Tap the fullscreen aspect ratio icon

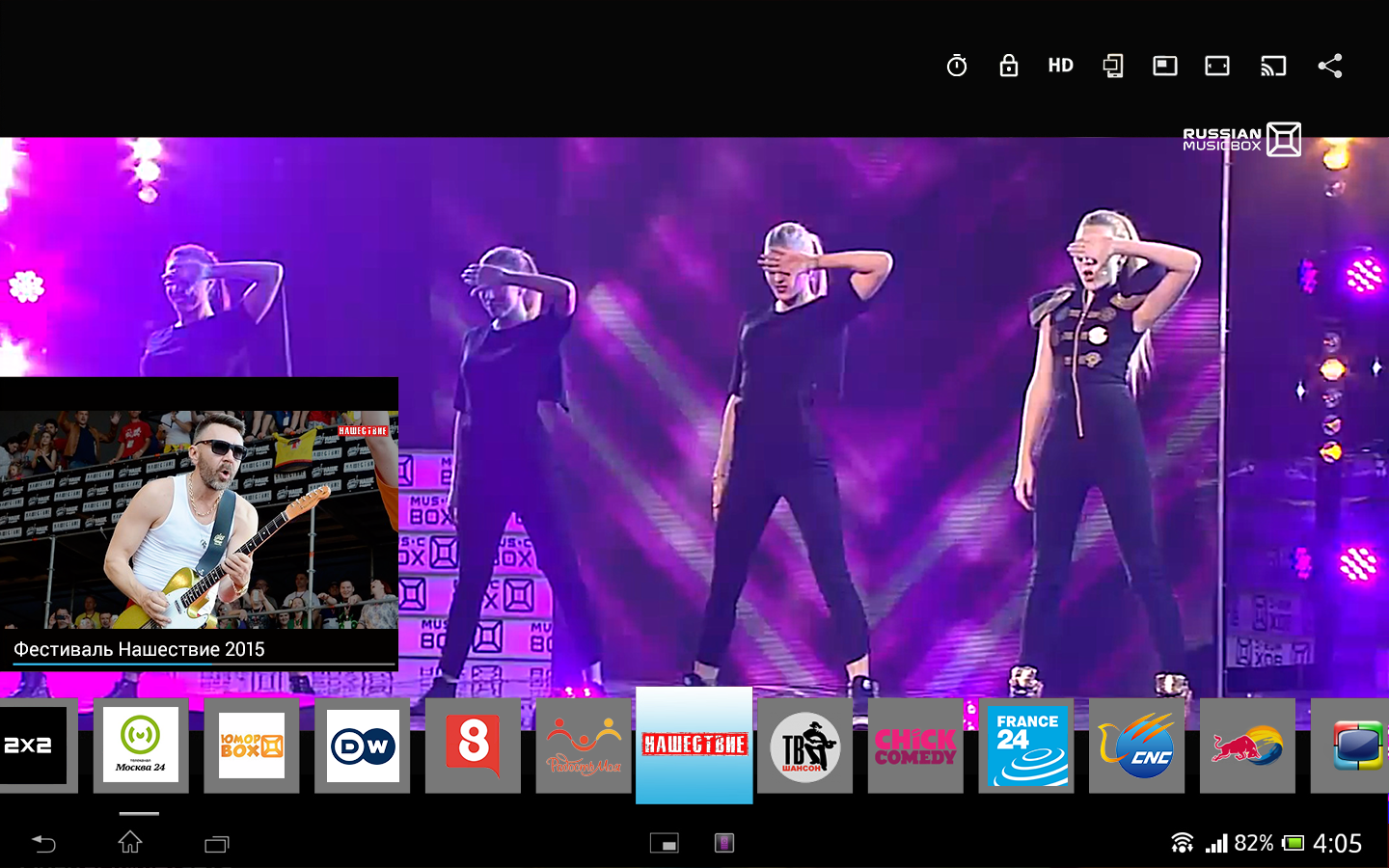coord(1217,66)
